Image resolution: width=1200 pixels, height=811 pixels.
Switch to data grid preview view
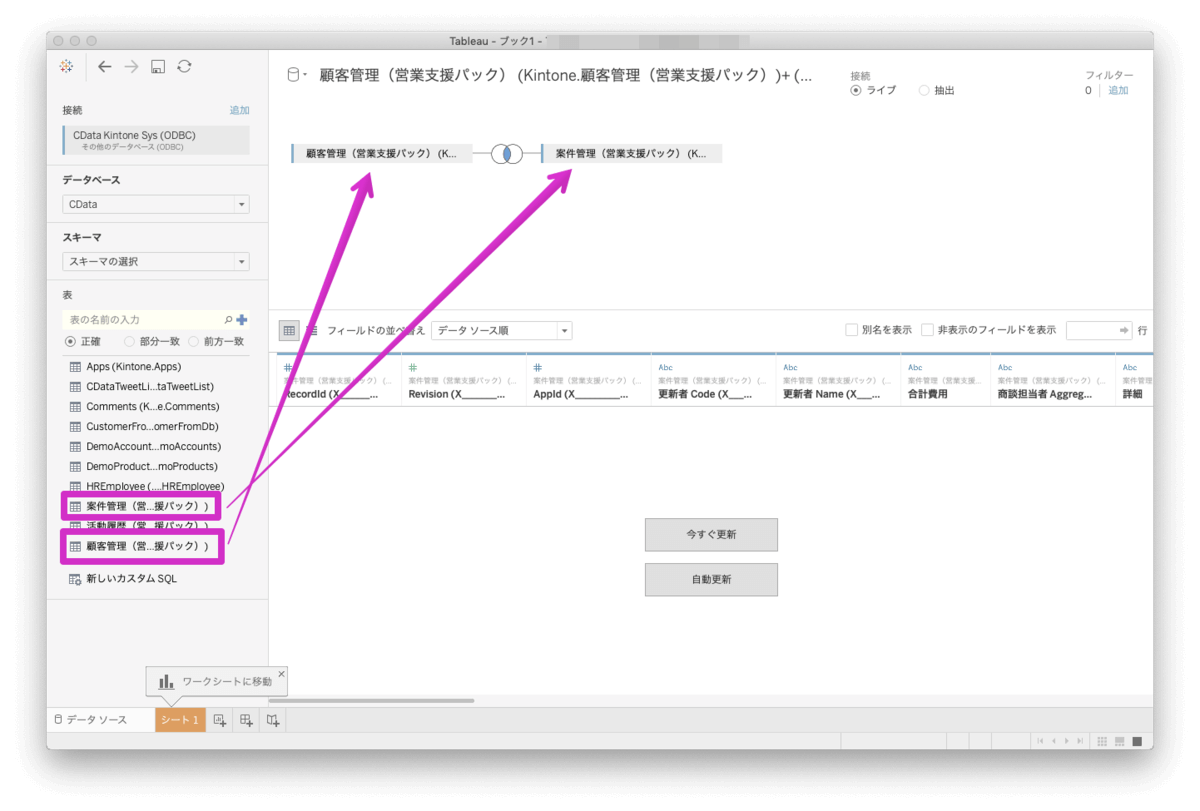[288, 330]
